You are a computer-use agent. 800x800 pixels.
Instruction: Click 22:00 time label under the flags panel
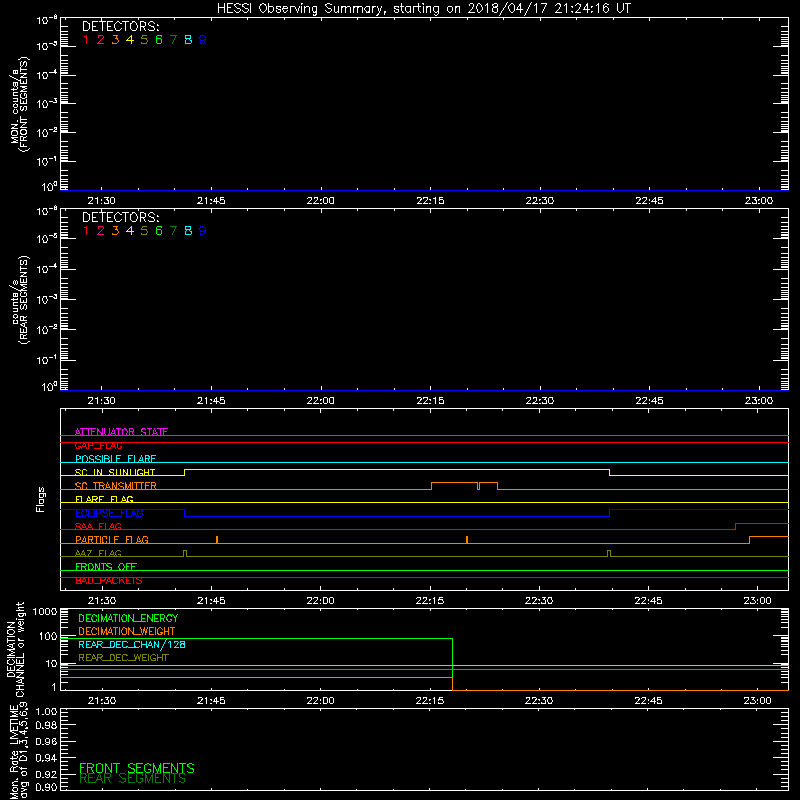coord(320,601)
